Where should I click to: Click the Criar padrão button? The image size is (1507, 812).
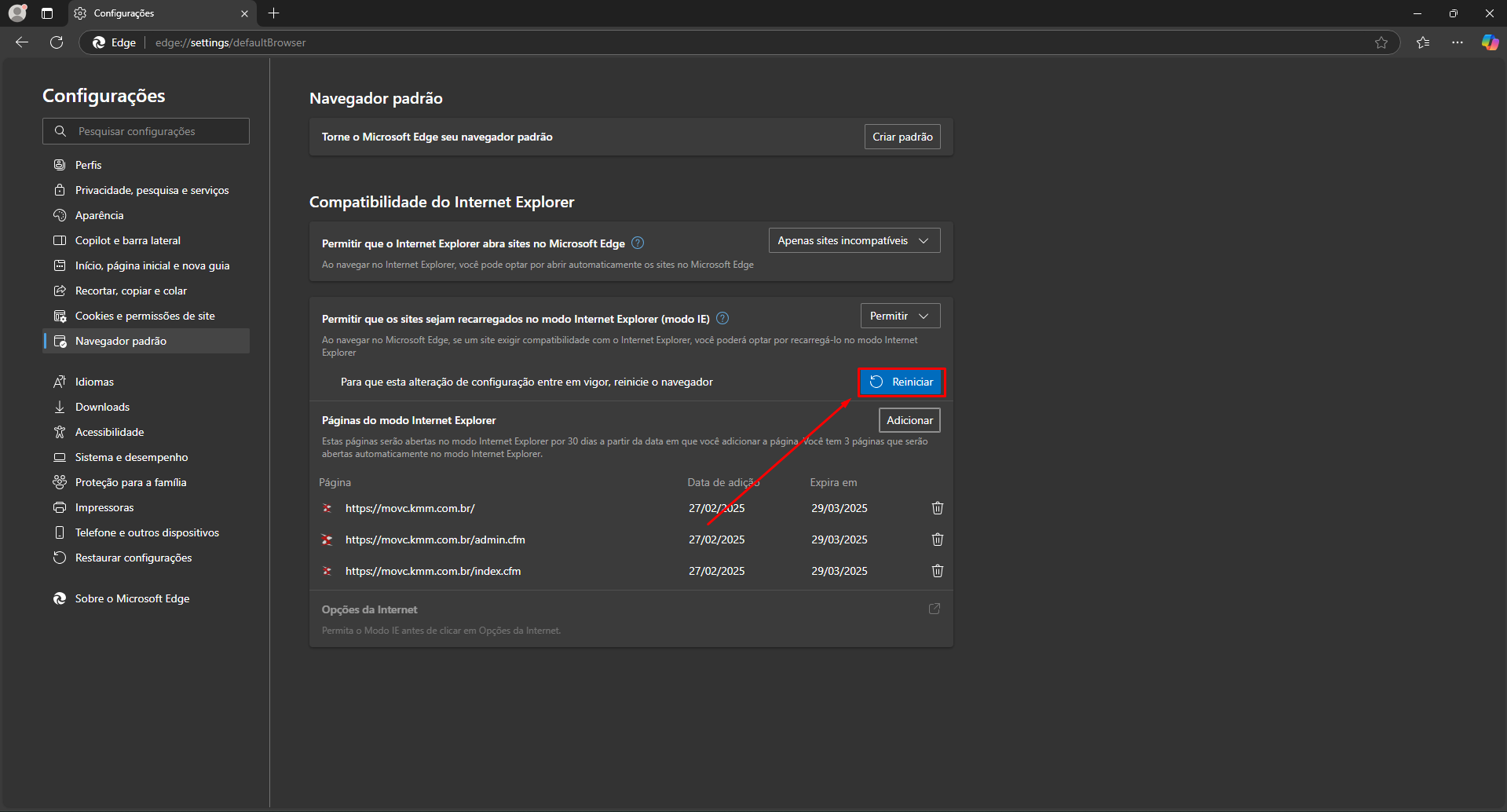902,137
